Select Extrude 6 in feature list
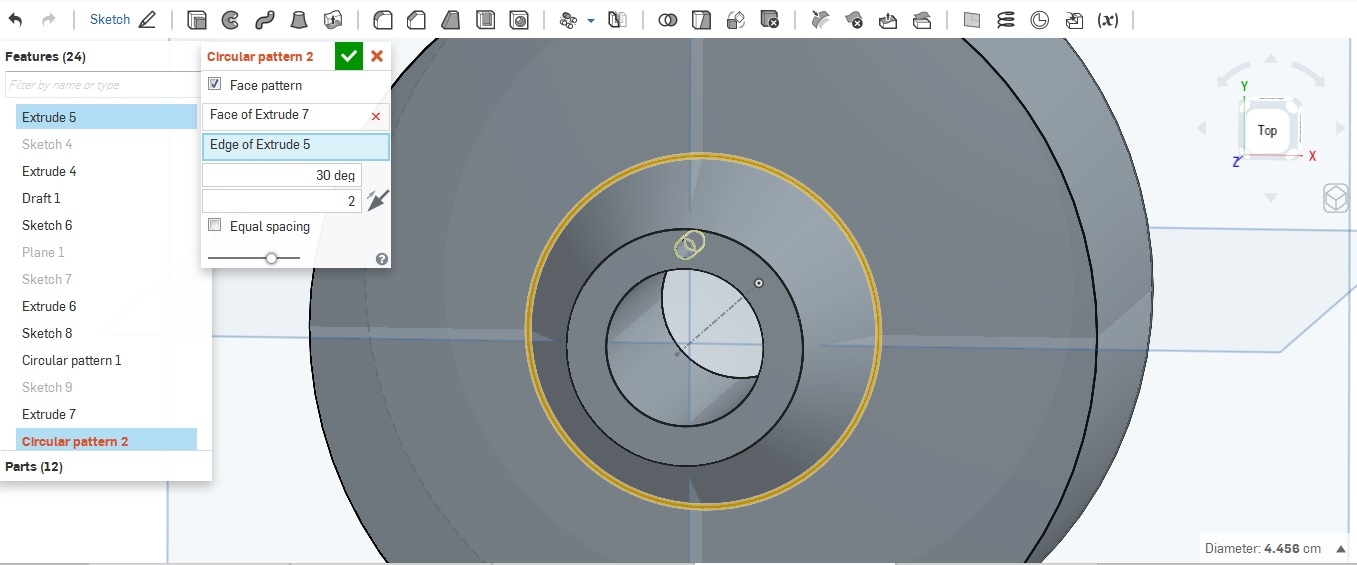This screenshot has width=1357, height=565. point(106,306)
